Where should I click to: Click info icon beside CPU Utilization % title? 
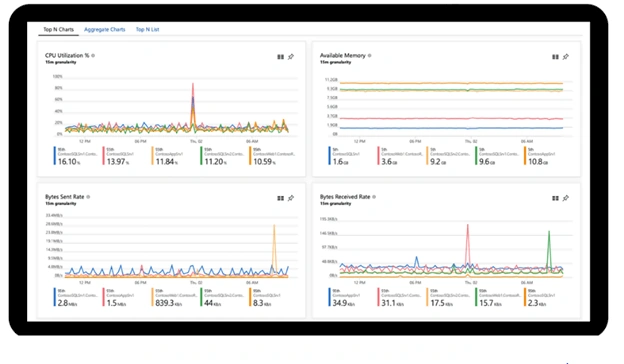point(93,56)
